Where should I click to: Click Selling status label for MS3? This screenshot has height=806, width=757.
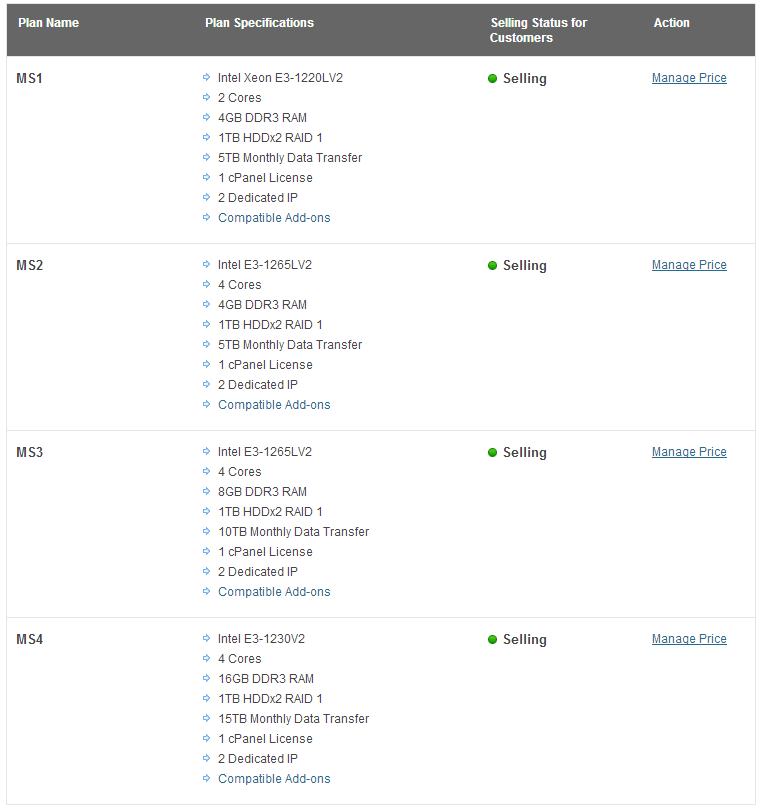click(525, 453)
